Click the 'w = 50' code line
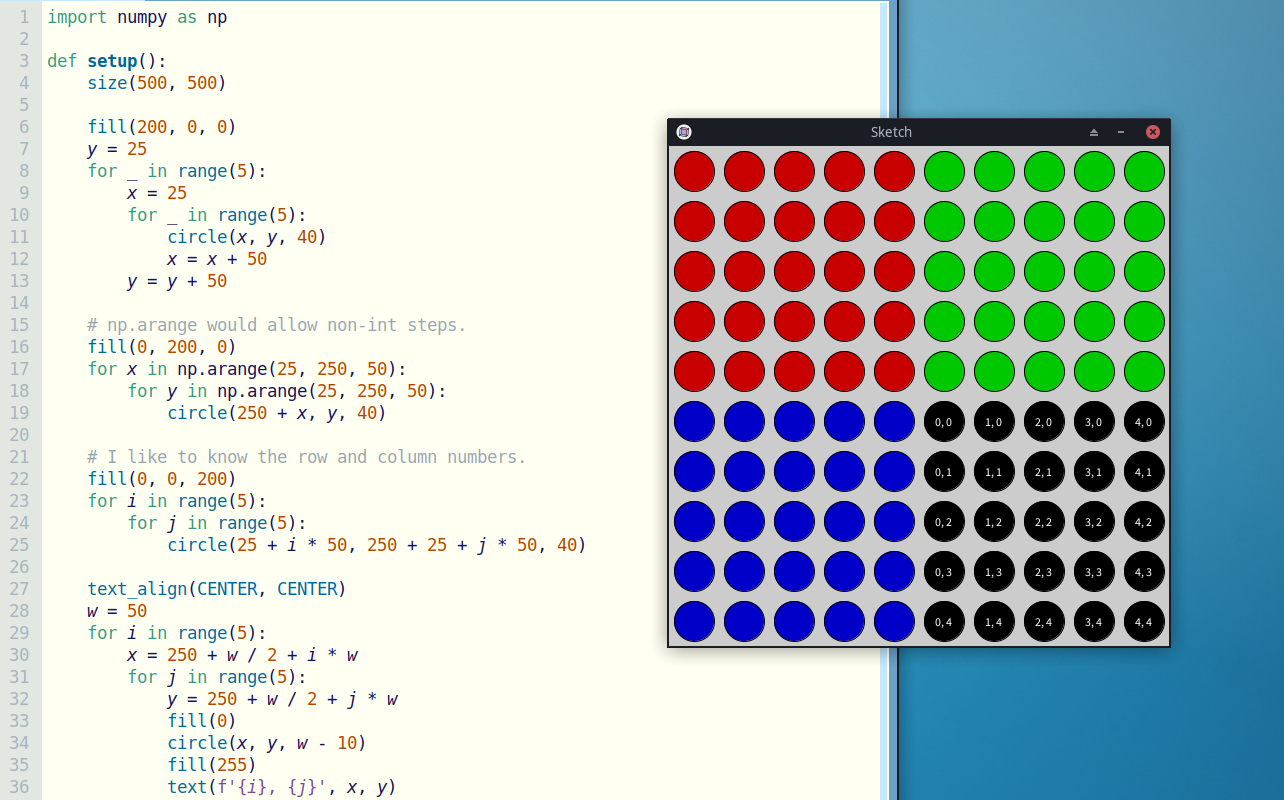The height and width of the screenshot is (800, 1284). 117,611
